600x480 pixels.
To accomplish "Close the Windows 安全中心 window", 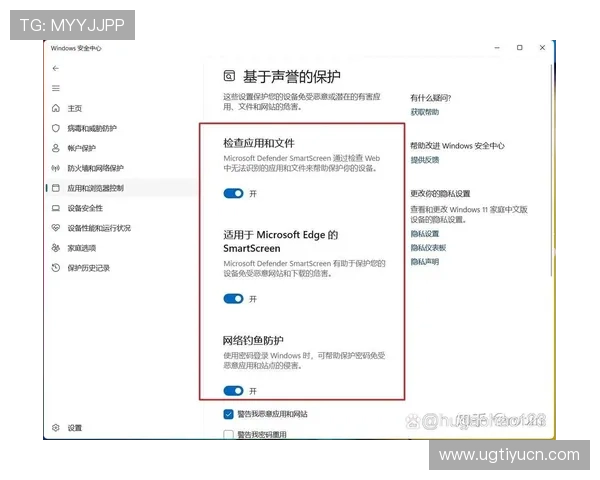I will point(542,48).
